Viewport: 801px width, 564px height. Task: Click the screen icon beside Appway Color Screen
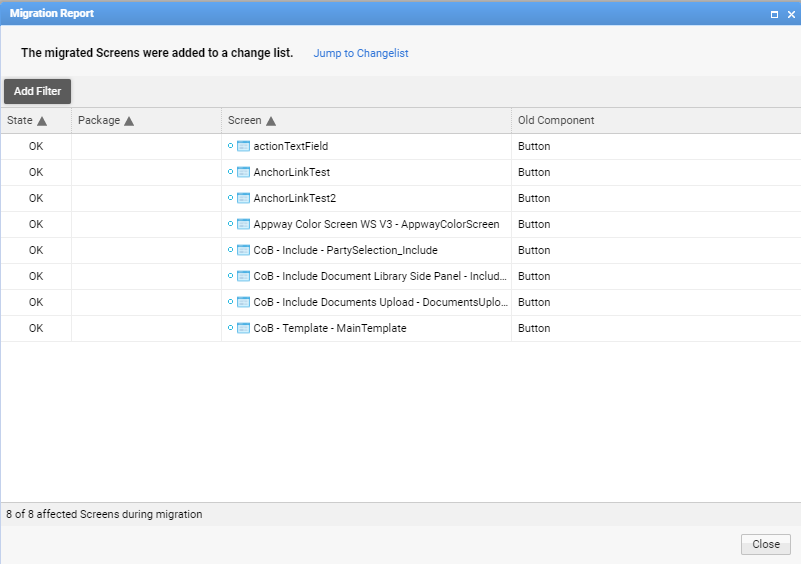244,224
